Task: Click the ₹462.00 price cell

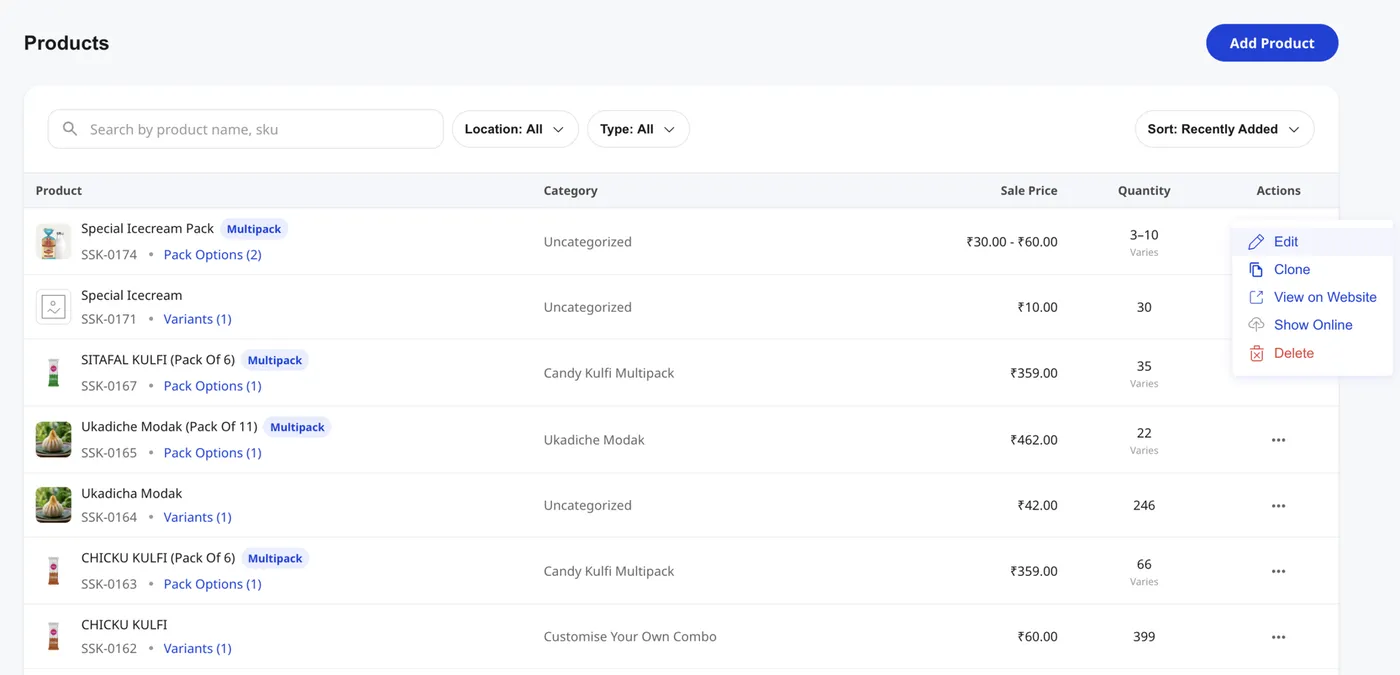Action: coord(1034,440)
